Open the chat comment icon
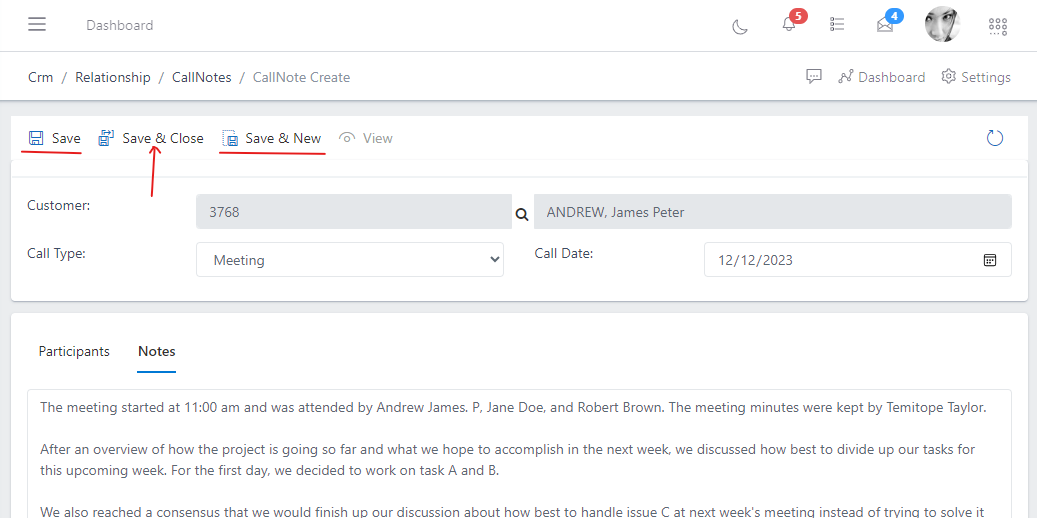Image resolution: width=1037 pixels, height=518 pixels. click(813, 77)
